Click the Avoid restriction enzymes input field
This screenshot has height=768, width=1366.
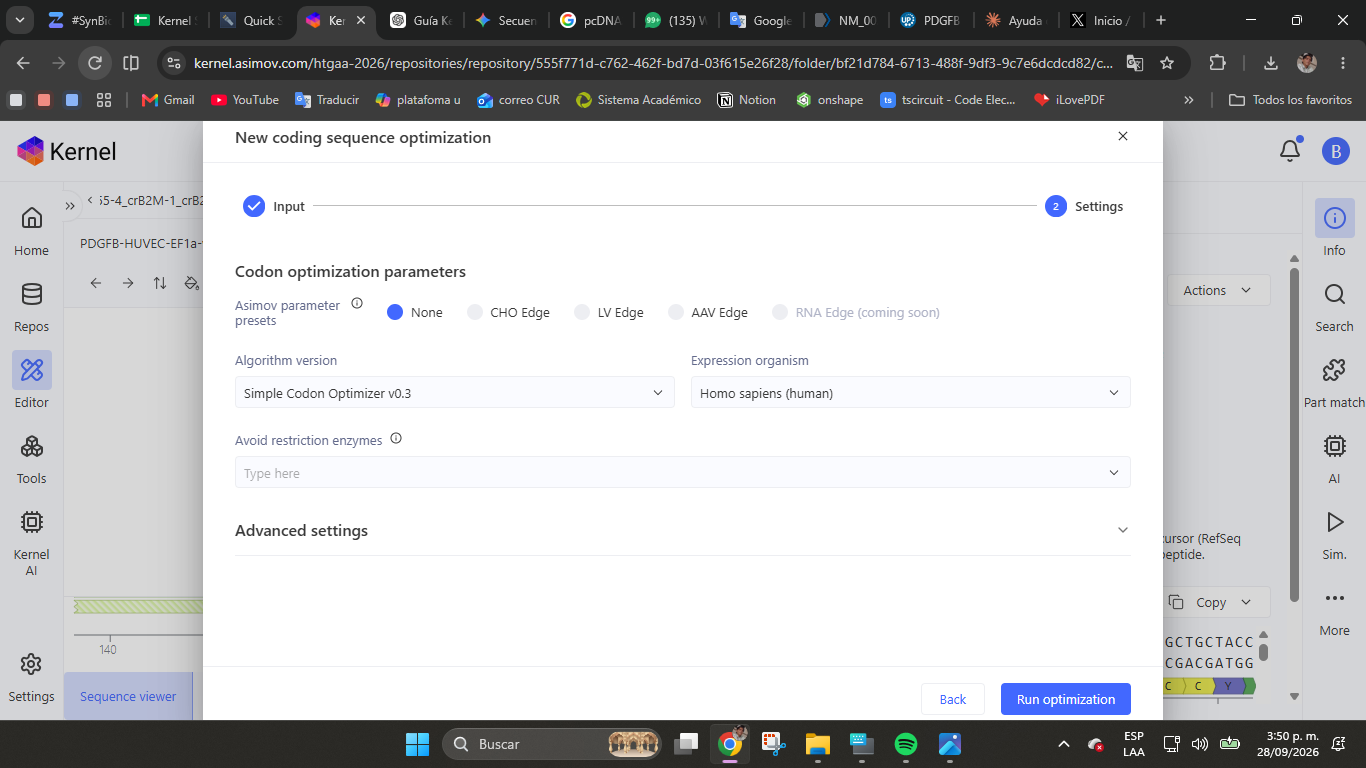(x=683, y=473)
